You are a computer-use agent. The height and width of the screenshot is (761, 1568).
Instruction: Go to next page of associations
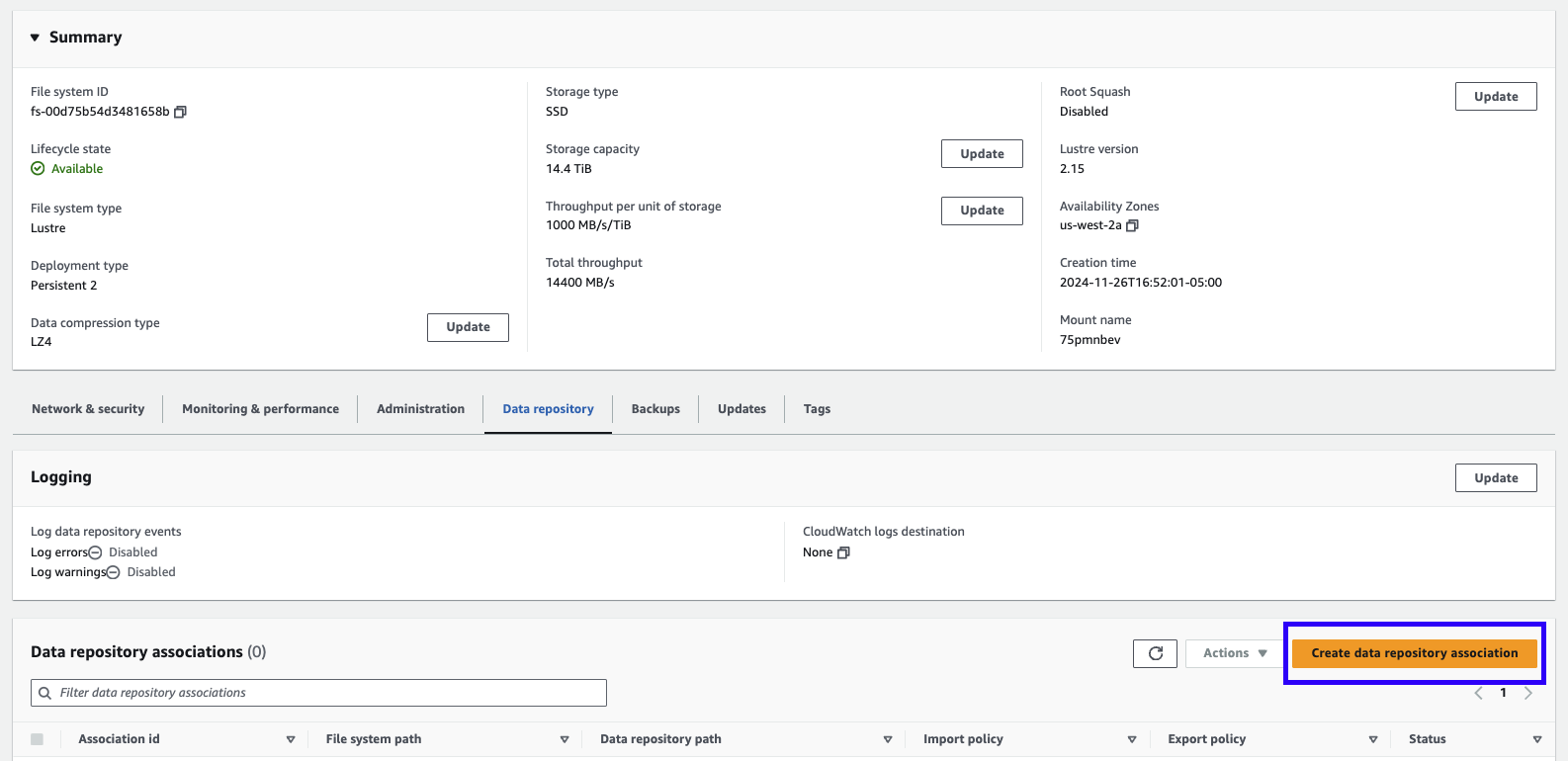coord(1528,693)
